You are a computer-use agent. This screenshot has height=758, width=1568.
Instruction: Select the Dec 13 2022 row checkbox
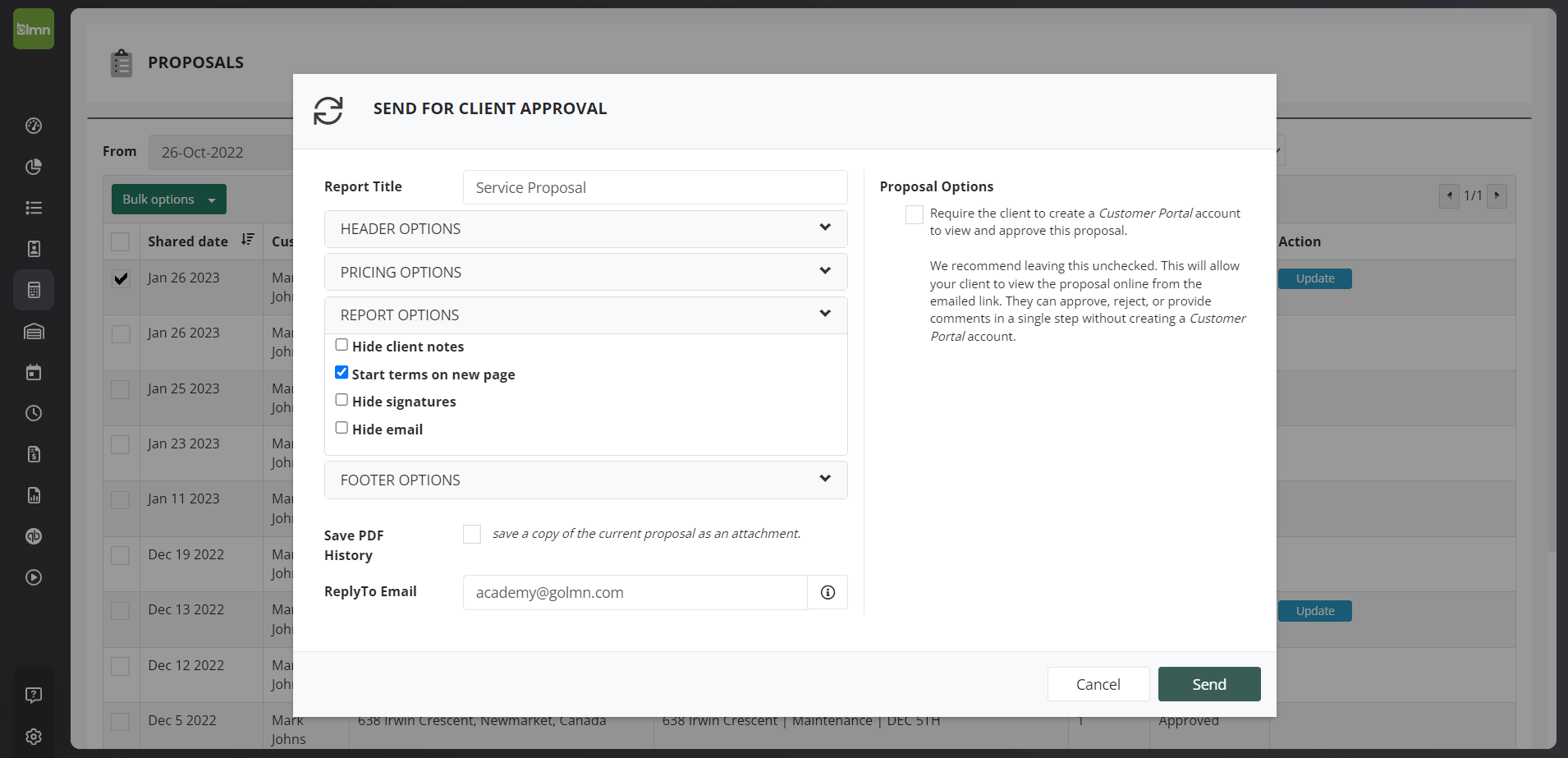click(x=121, y=611)
